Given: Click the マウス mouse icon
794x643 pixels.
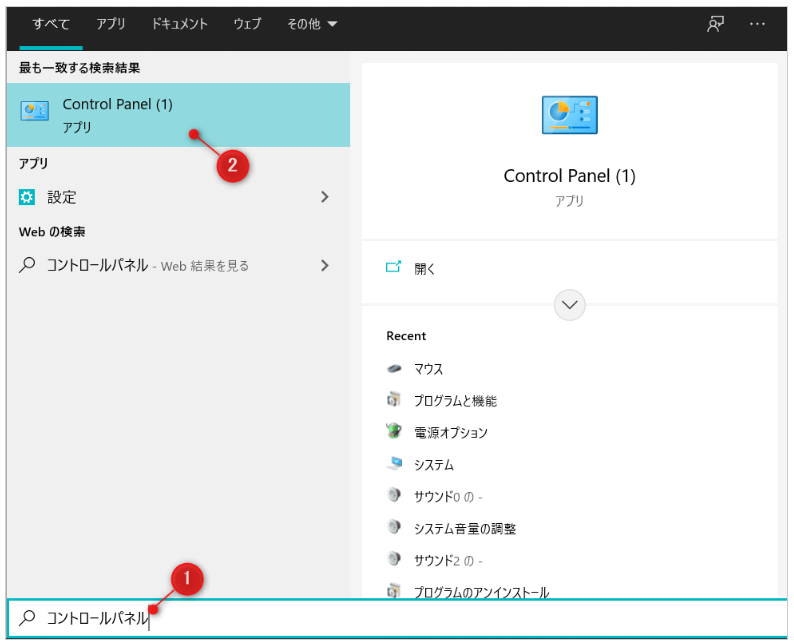Looking at the screenshot, I should [394, 369].
